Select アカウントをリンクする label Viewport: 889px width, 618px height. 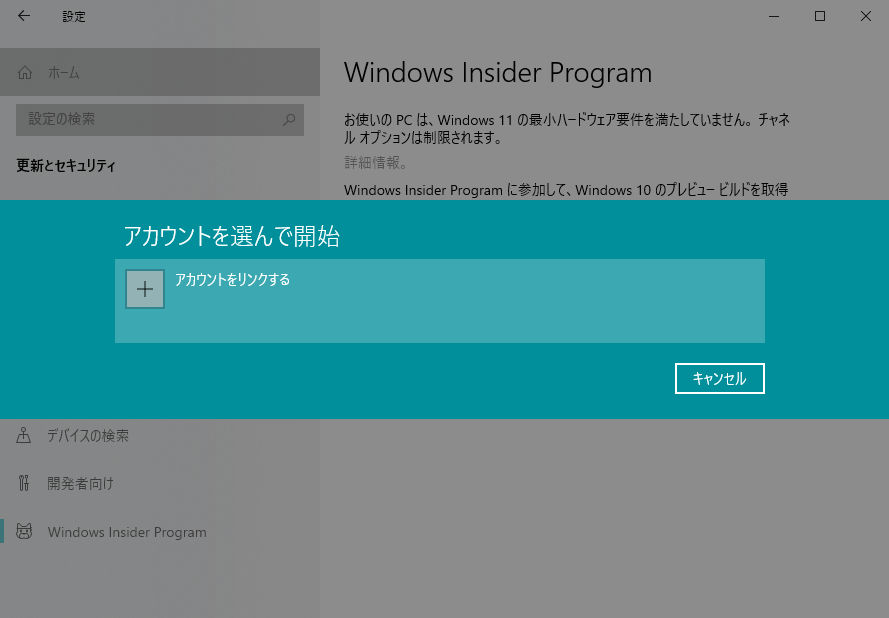232,280
